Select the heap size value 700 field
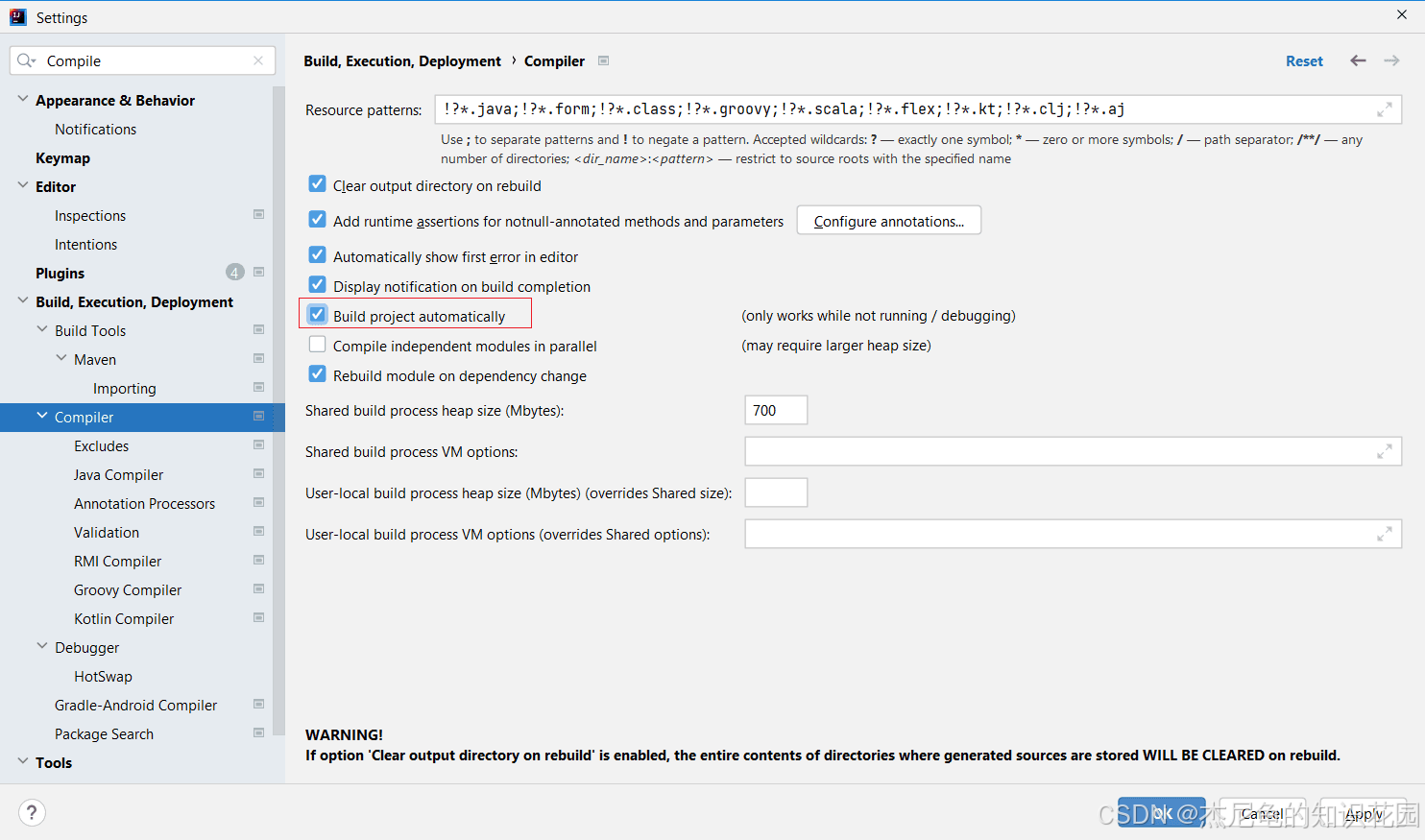The image size is (1425, 840). tap(775, 409)
